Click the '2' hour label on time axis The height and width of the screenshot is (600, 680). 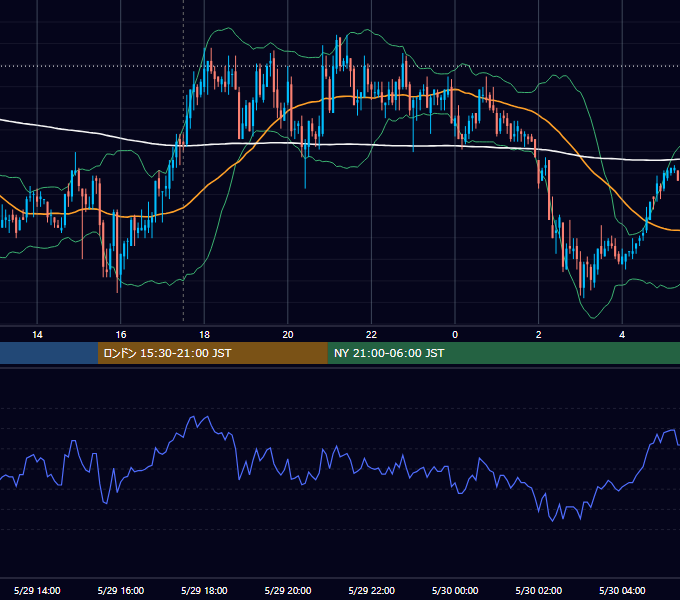pyautogui.click(x=539, y=335)
